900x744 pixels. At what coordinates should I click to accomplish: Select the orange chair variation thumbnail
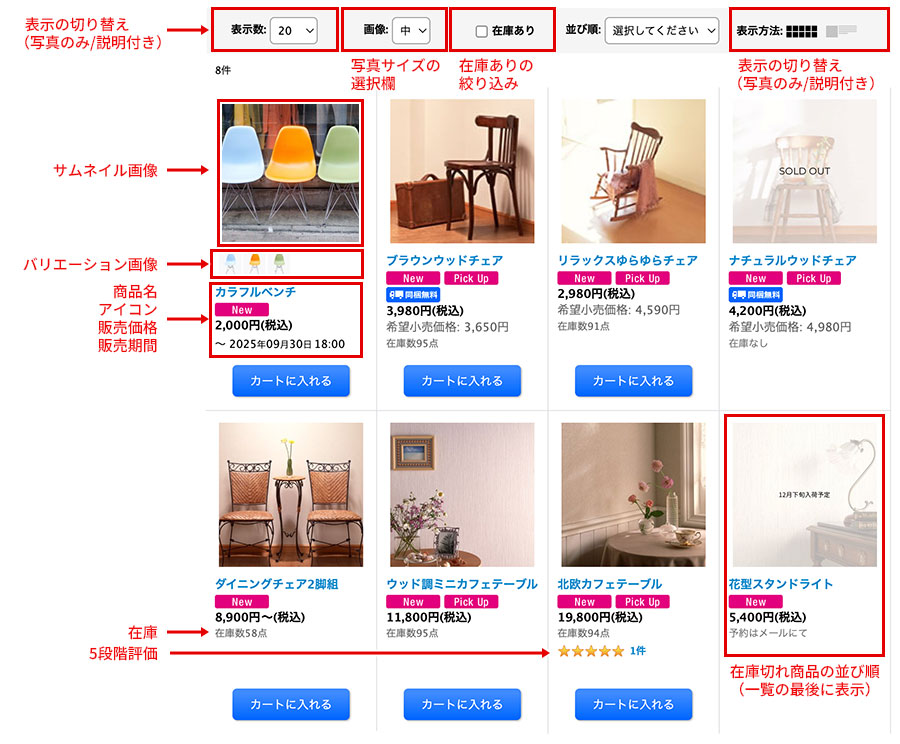pos(255,264)
